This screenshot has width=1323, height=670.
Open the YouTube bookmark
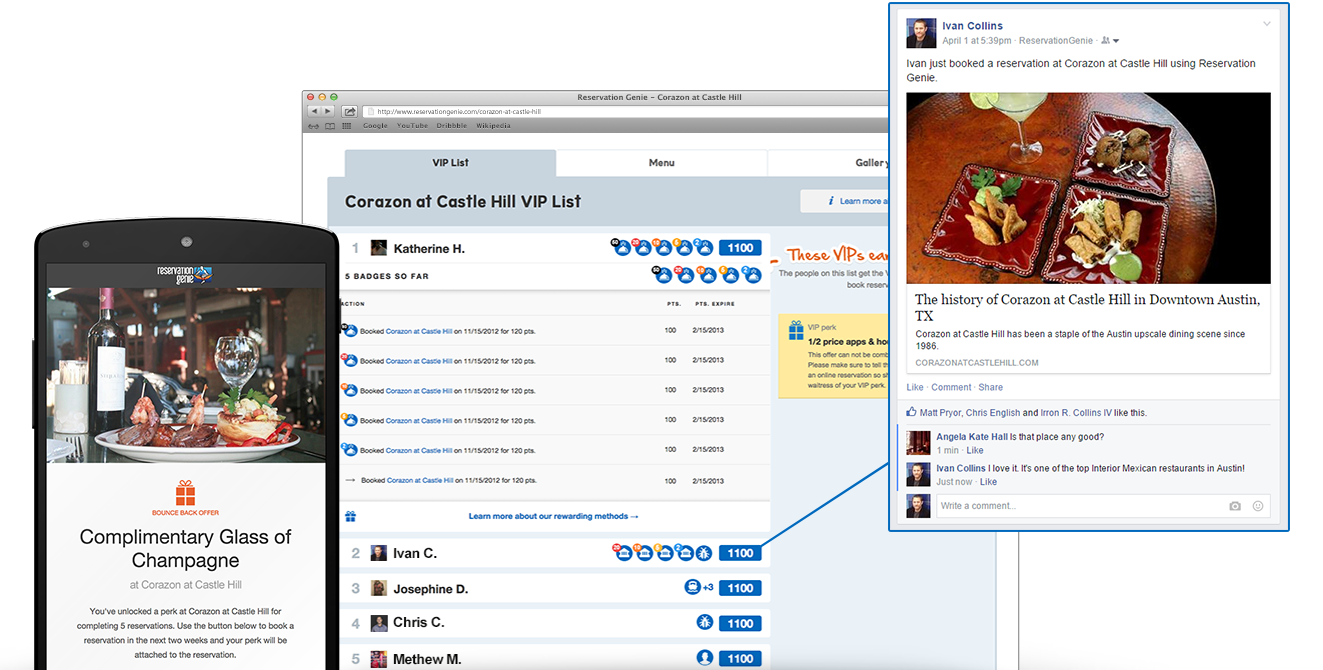pyautogui.click(x=412, y=126)
